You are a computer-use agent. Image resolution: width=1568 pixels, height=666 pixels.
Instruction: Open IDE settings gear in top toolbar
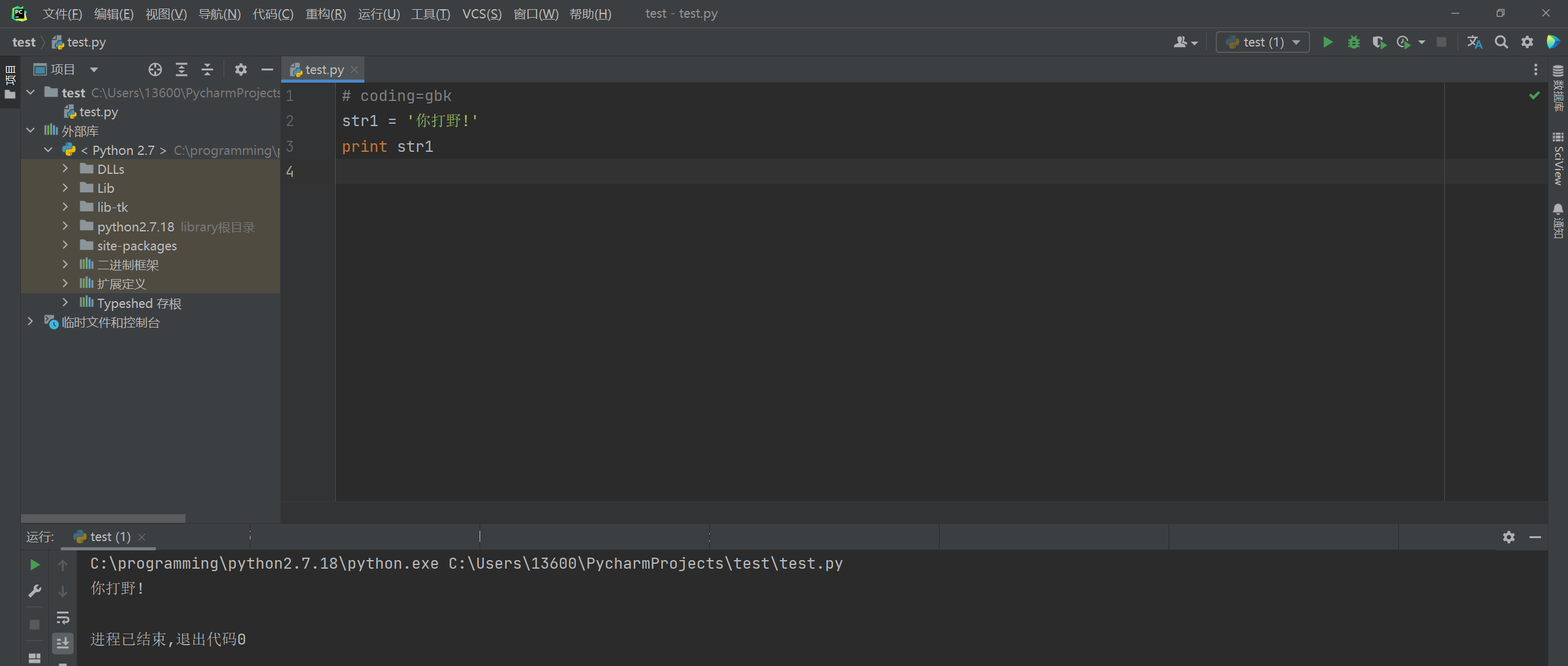pos(1527,42)
